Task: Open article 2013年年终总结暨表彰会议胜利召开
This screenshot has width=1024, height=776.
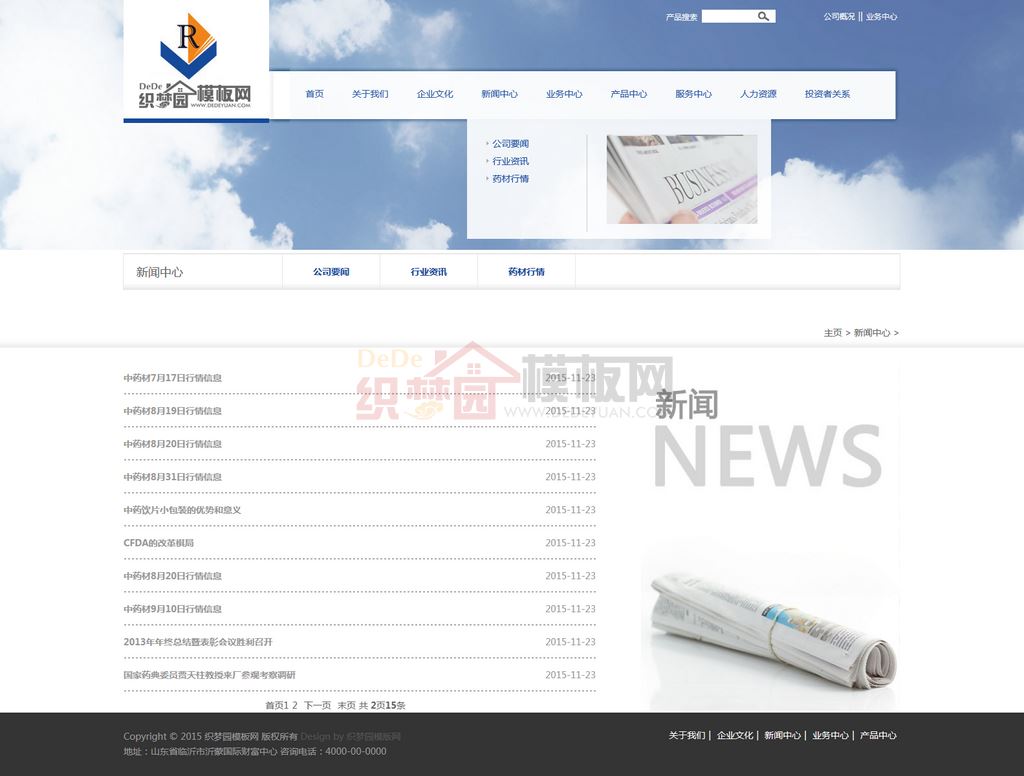Action: [x=198, y=642]
